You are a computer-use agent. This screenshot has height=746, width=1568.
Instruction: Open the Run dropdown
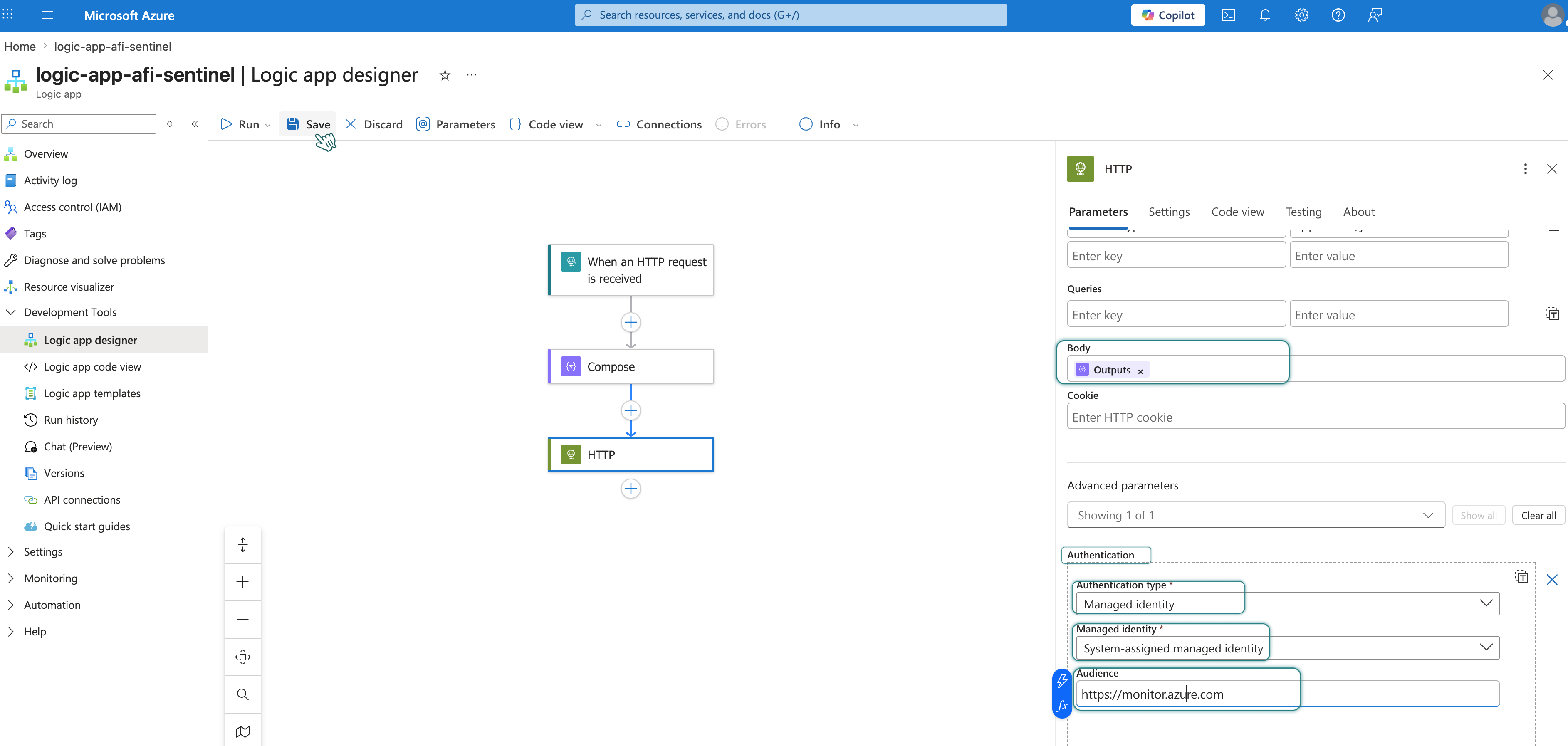268,125
